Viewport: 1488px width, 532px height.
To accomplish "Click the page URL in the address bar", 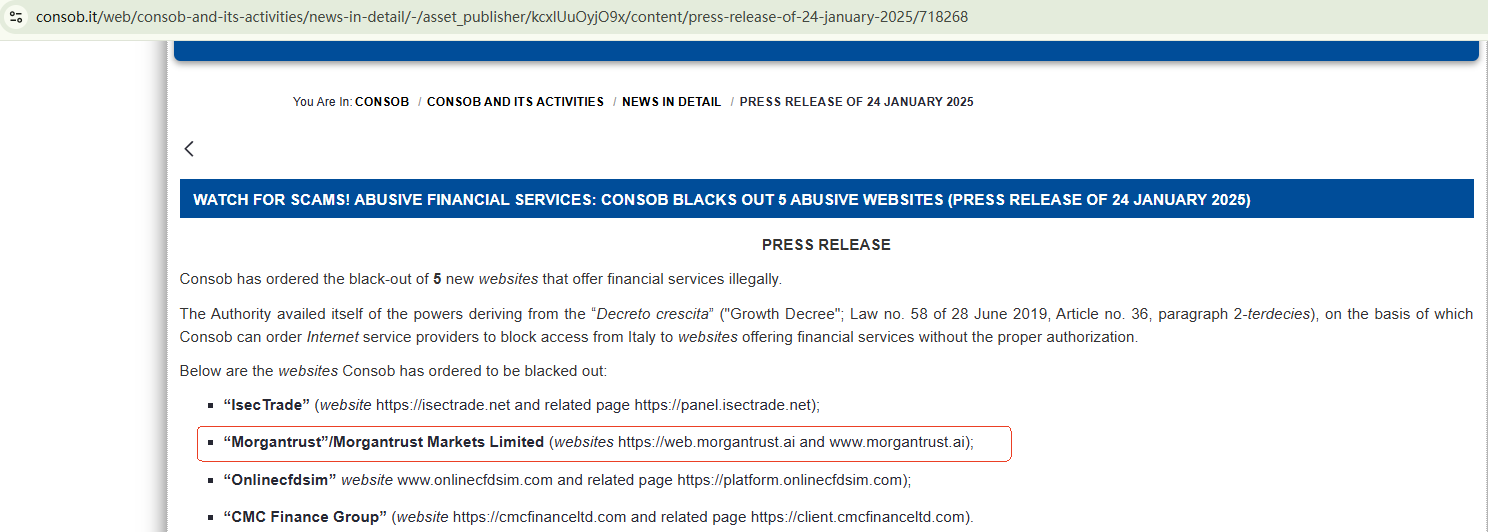I will [500, 17].
